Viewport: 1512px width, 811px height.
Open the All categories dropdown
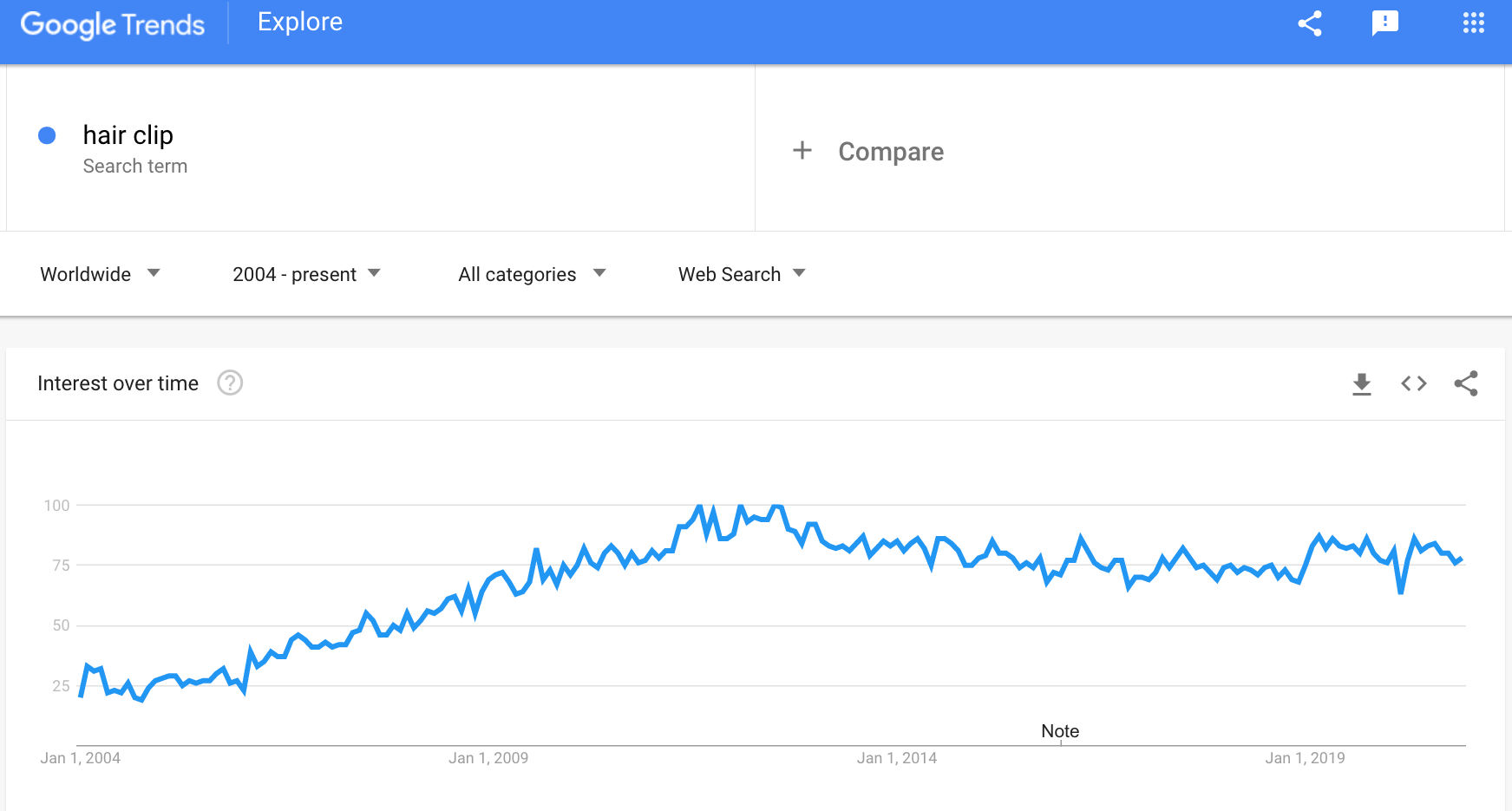(x=532, y=274)
